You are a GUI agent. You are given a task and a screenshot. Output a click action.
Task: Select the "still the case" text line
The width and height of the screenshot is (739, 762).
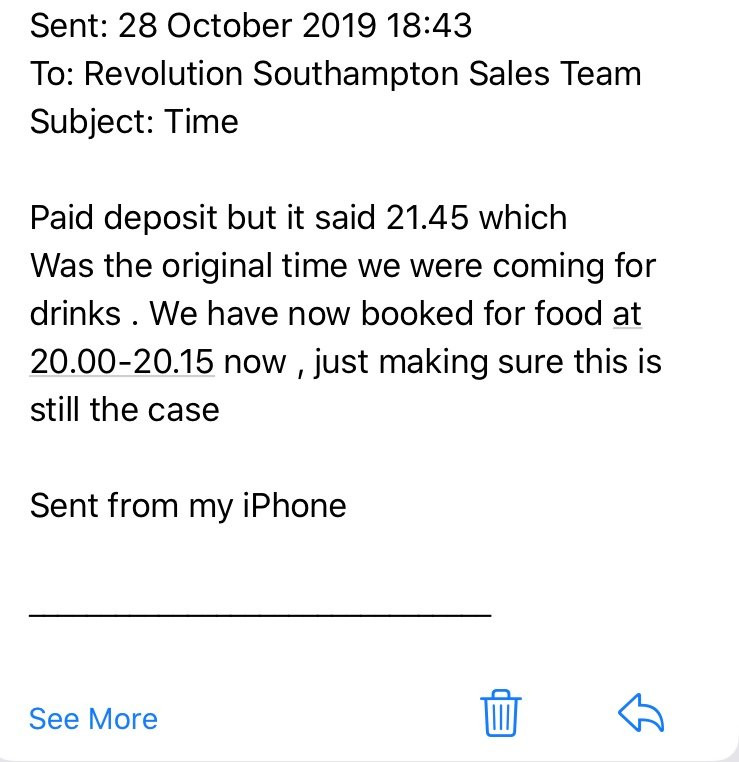click(124, 410)
